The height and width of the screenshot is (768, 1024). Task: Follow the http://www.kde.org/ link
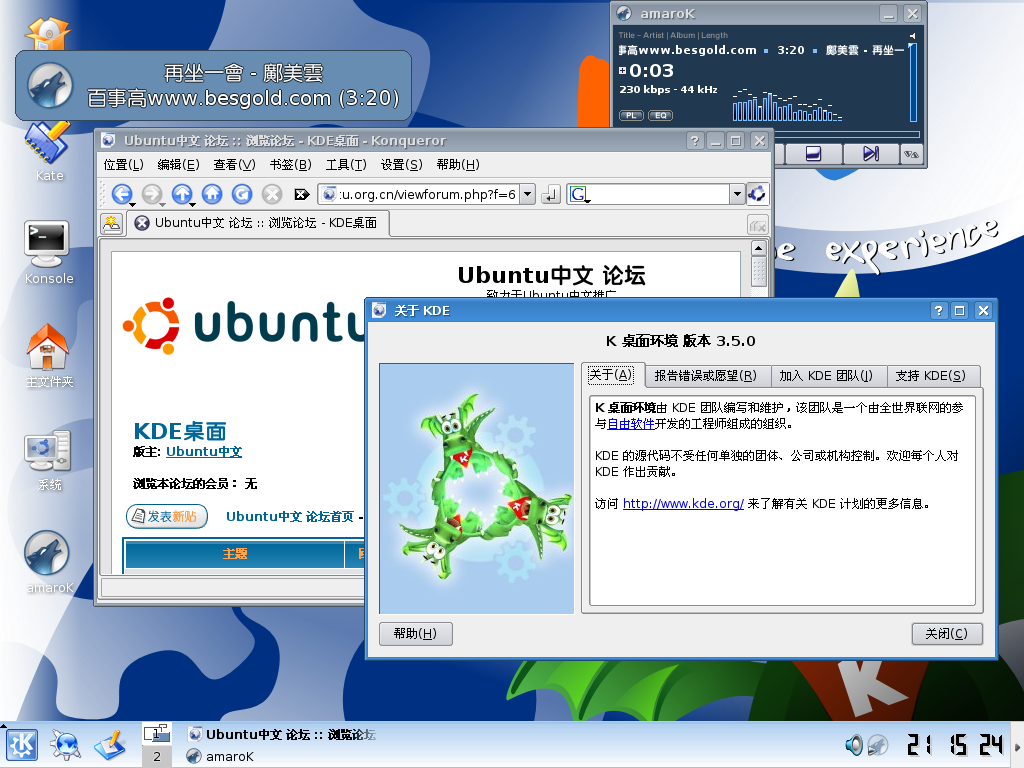point(683,504)
